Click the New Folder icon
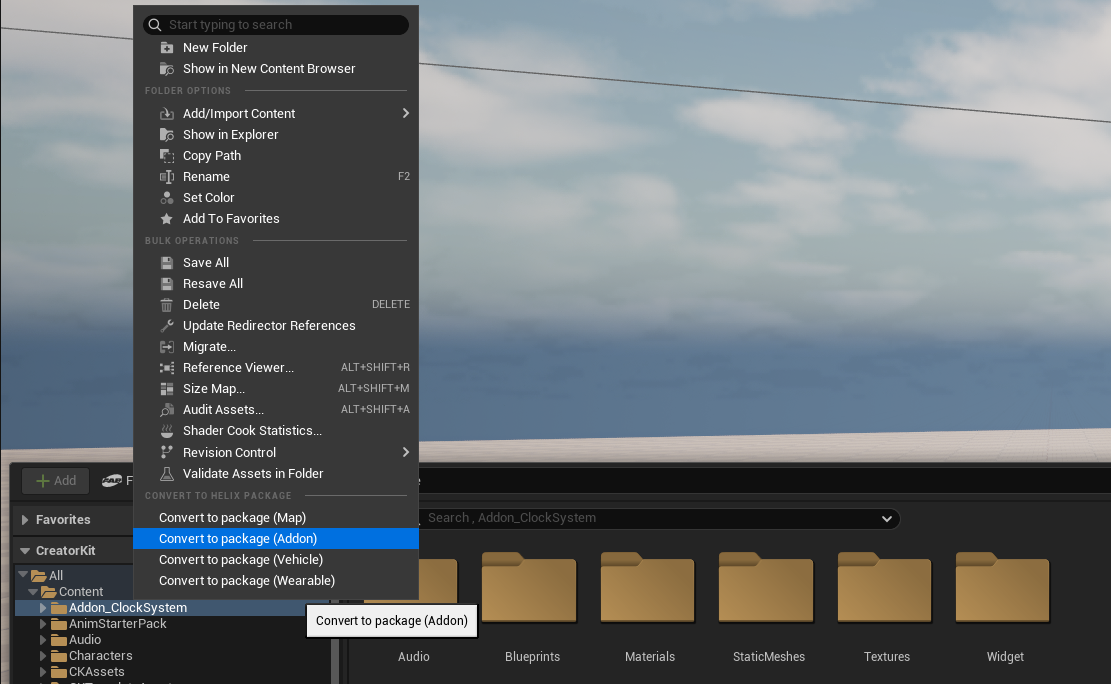This screenshot has height=684, width=1111. 167,48
